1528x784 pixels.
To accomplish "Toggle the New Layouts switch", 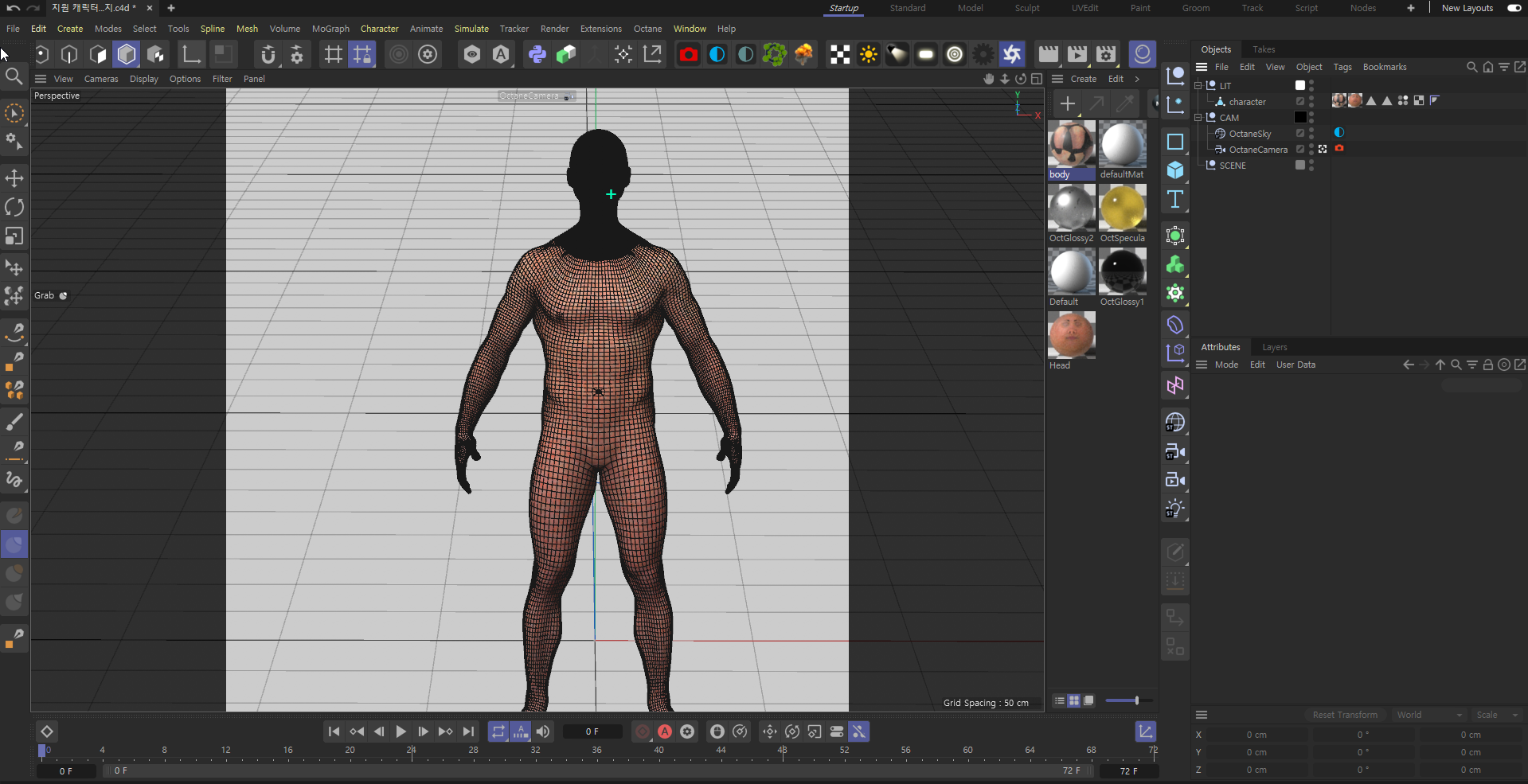I will pyautogui.click(x=1514, y=8).
